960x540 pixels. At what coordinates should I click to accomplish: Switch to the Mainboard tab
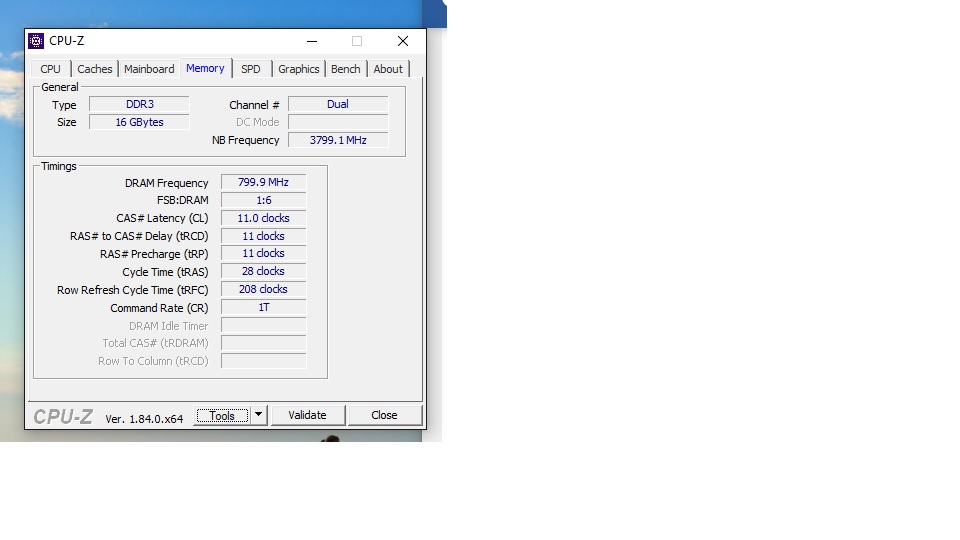click(x=149, y=69)
